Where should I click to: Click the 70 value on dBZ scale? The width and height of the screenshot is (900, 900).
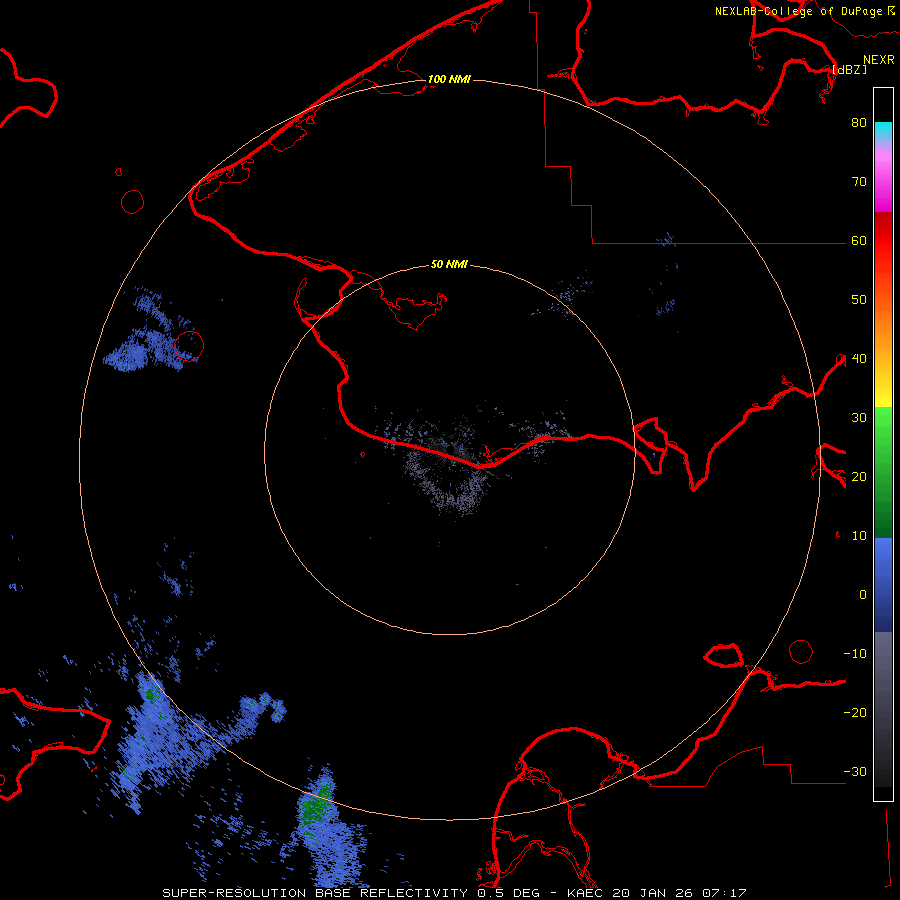coord(859,181)
